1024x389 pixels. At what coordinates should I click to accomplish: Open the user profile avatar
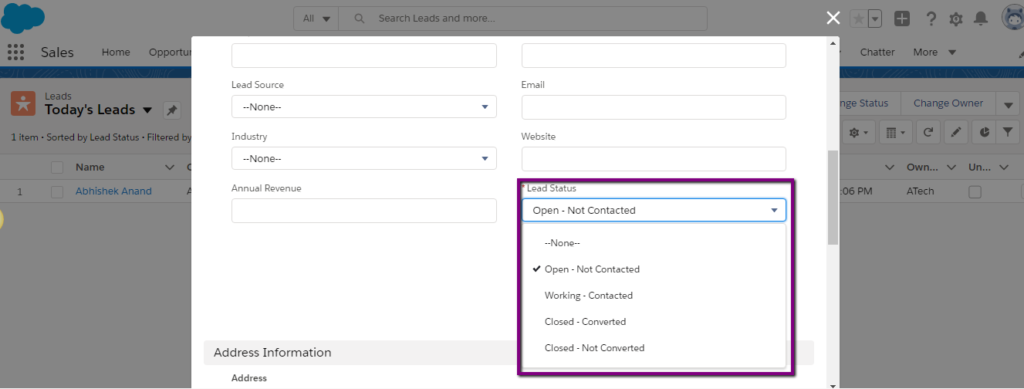pyautogui.click(x=1013, y=18)
